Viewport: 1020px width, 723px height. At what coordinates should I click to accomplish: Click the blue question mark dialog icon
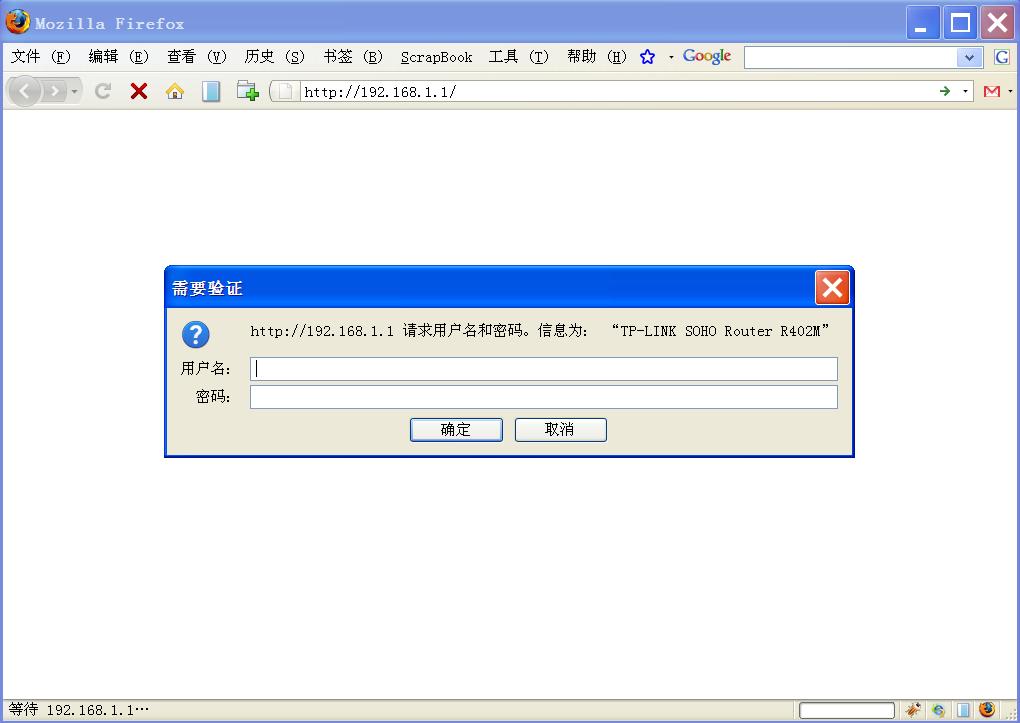(196, 334)
